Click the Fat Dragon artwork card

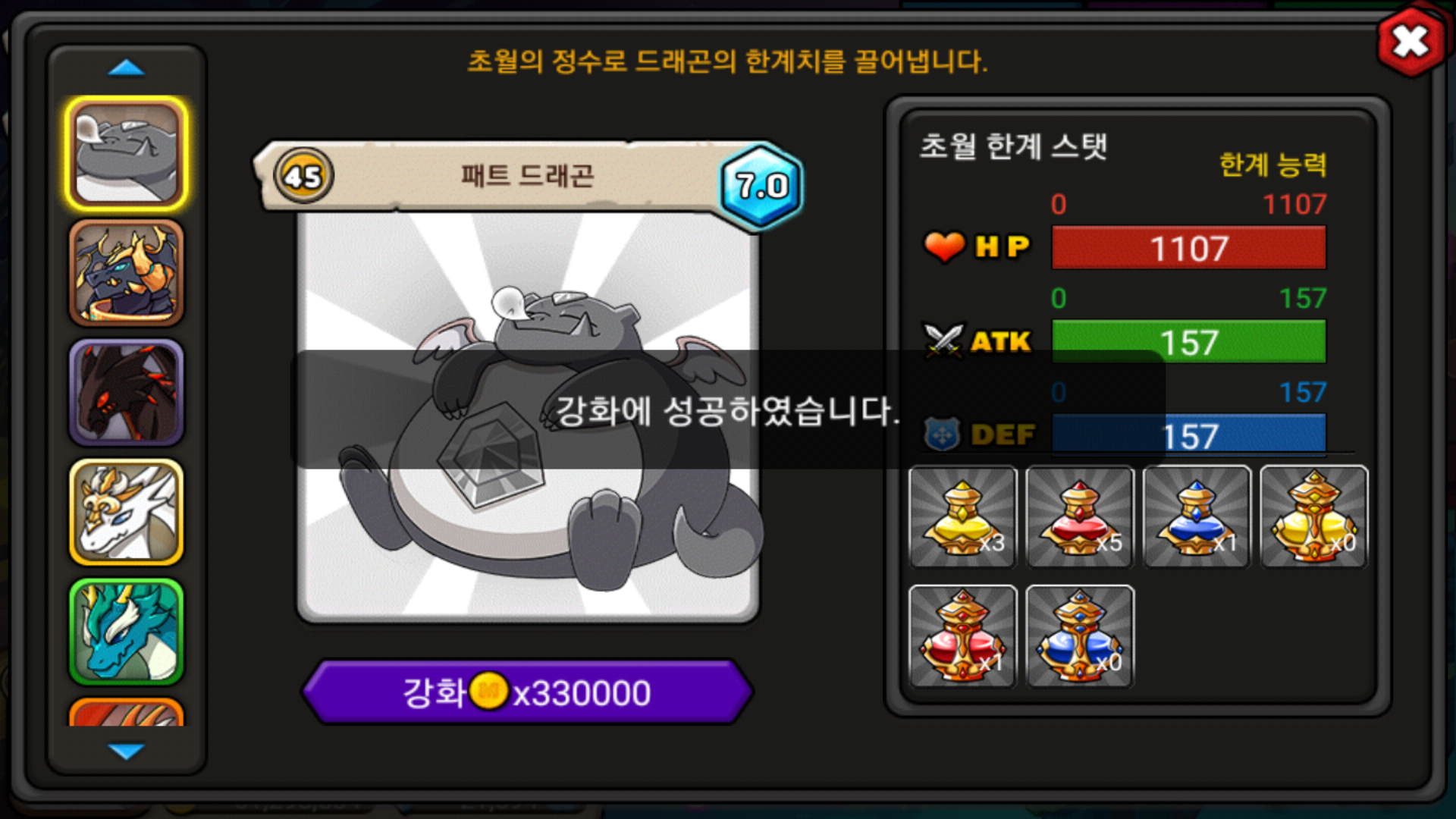click(528, 417)
